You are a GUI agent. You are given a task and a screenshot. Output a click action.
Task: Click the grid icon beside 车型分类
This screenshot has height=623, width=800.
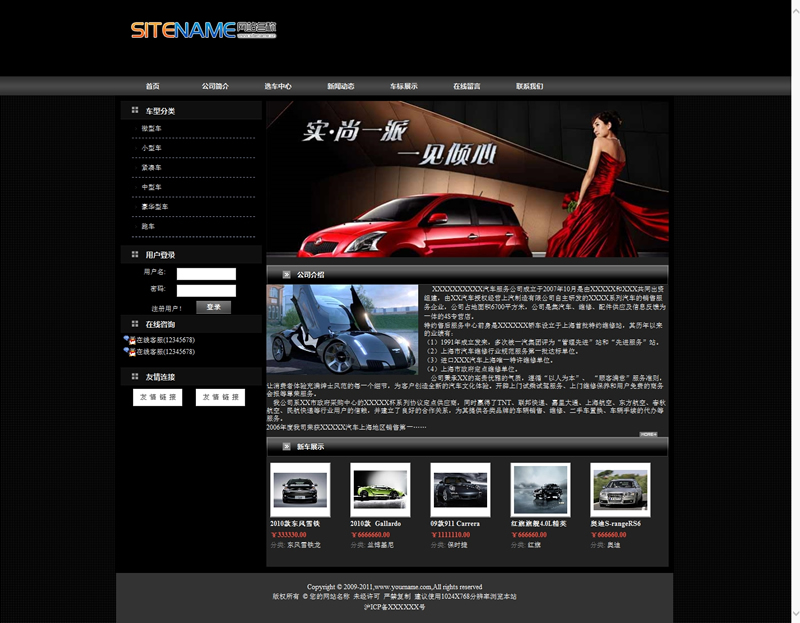[134, 110]
